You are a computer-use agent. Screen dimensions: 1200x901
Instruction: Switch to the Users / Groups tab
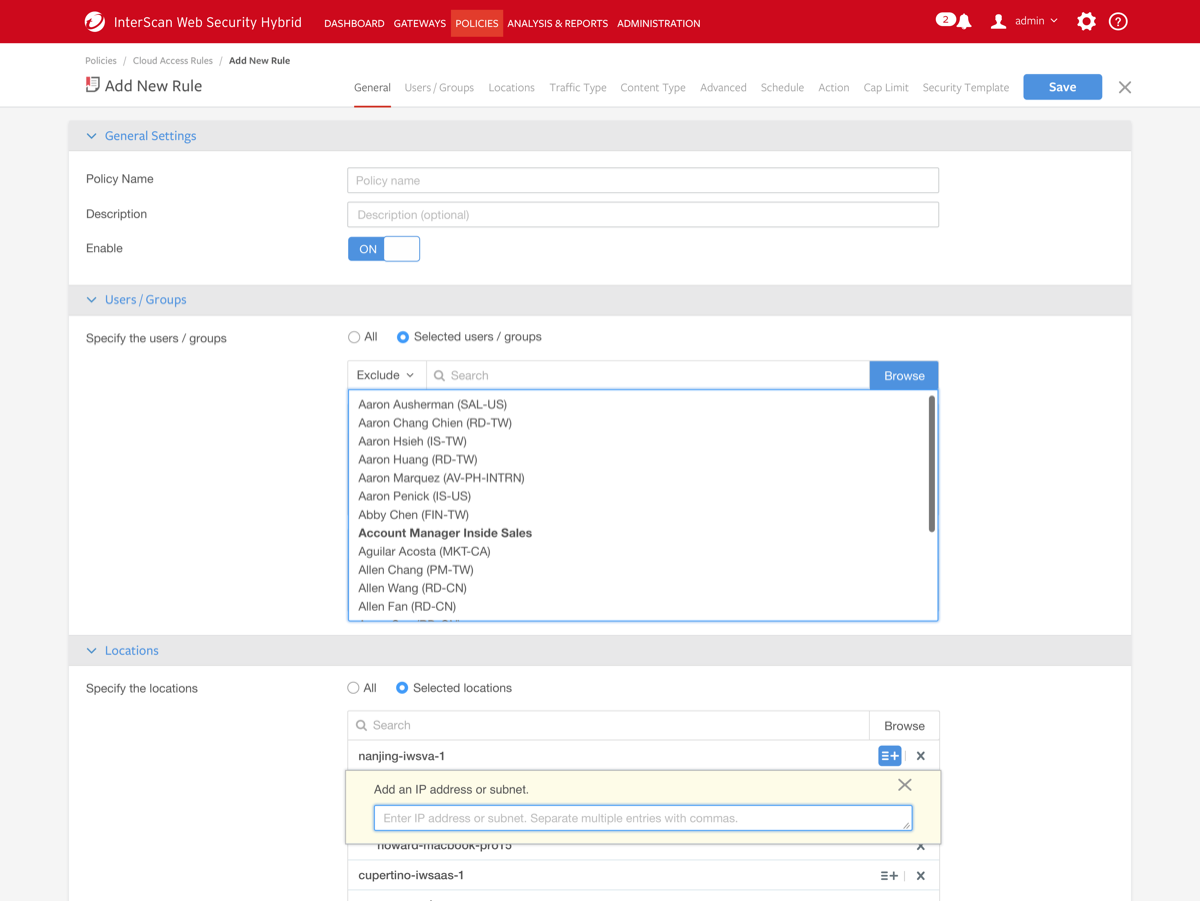coord(439,88)
